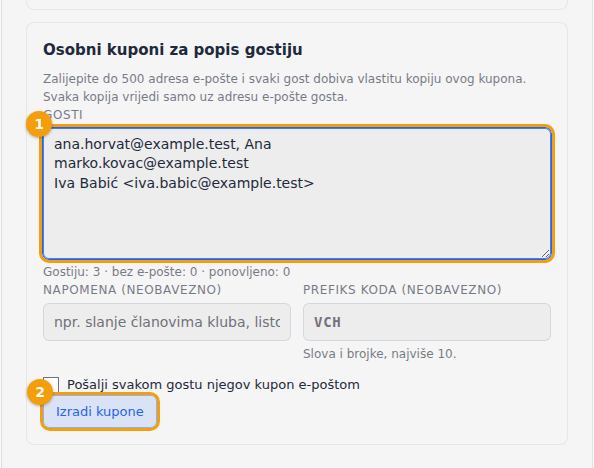Screen dimensions: 594x468
Task: Click the Izradi kupone button
Action: pos(100,412)
